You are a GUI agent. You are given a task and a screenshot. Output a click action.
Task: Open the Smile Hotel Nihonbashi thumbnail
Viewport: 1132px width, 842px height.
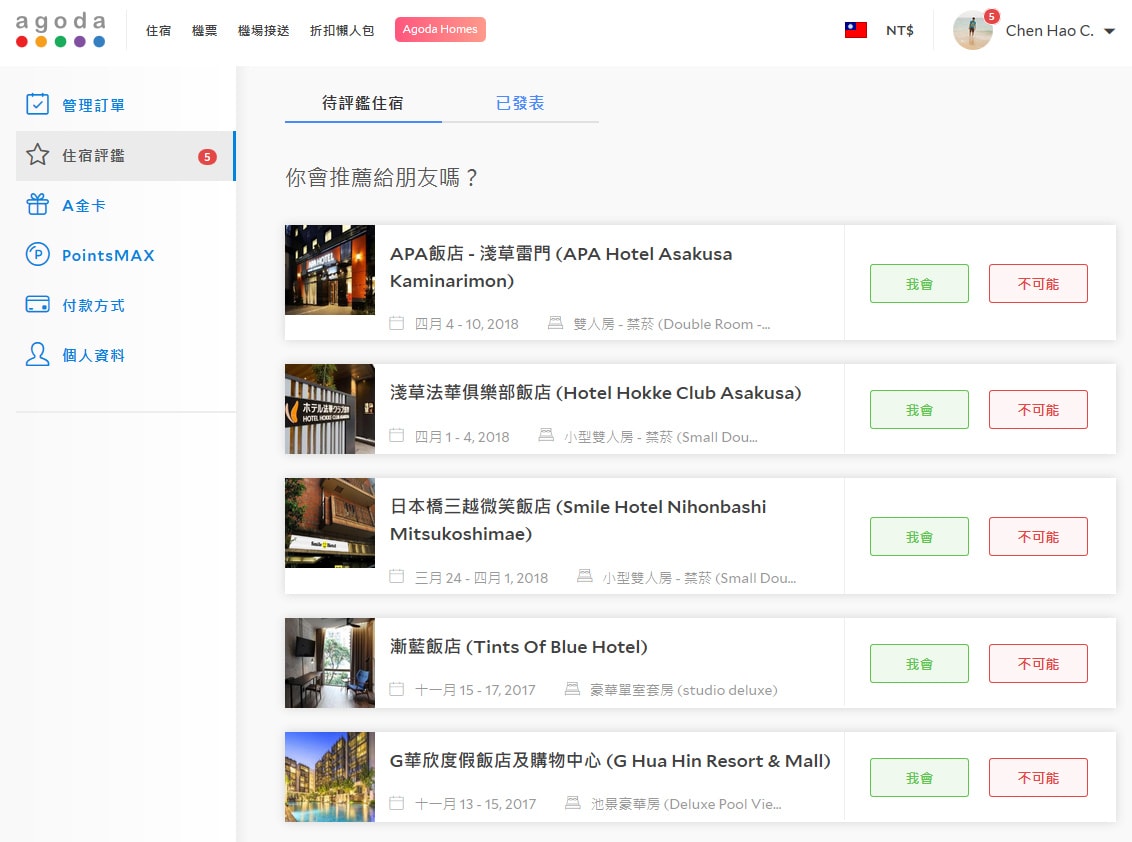(330, 523)
